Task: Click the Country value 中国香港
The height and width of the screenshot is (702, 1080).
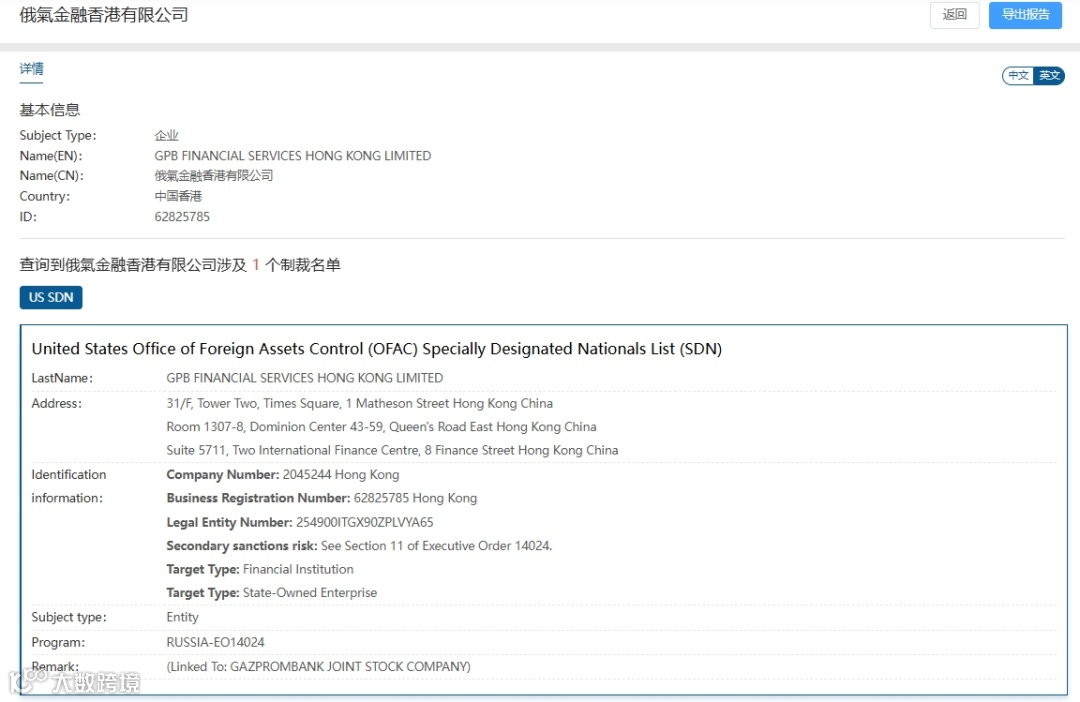Action: 178,196
